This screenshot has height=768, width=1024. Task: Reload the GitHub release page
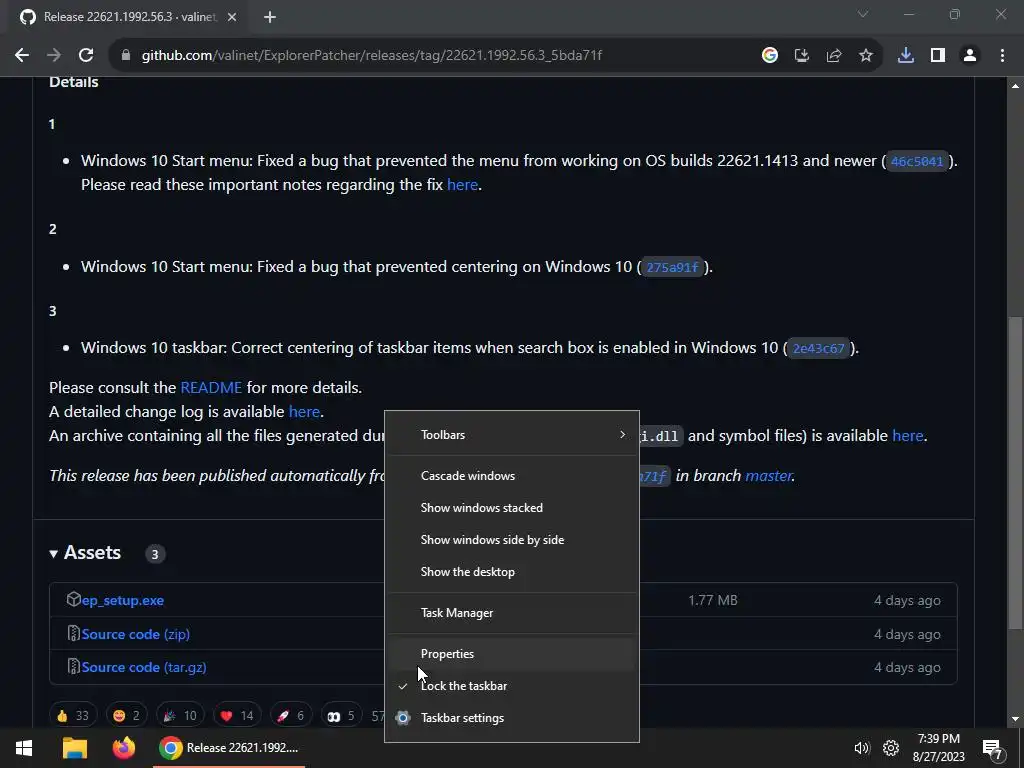pos(86,56)
